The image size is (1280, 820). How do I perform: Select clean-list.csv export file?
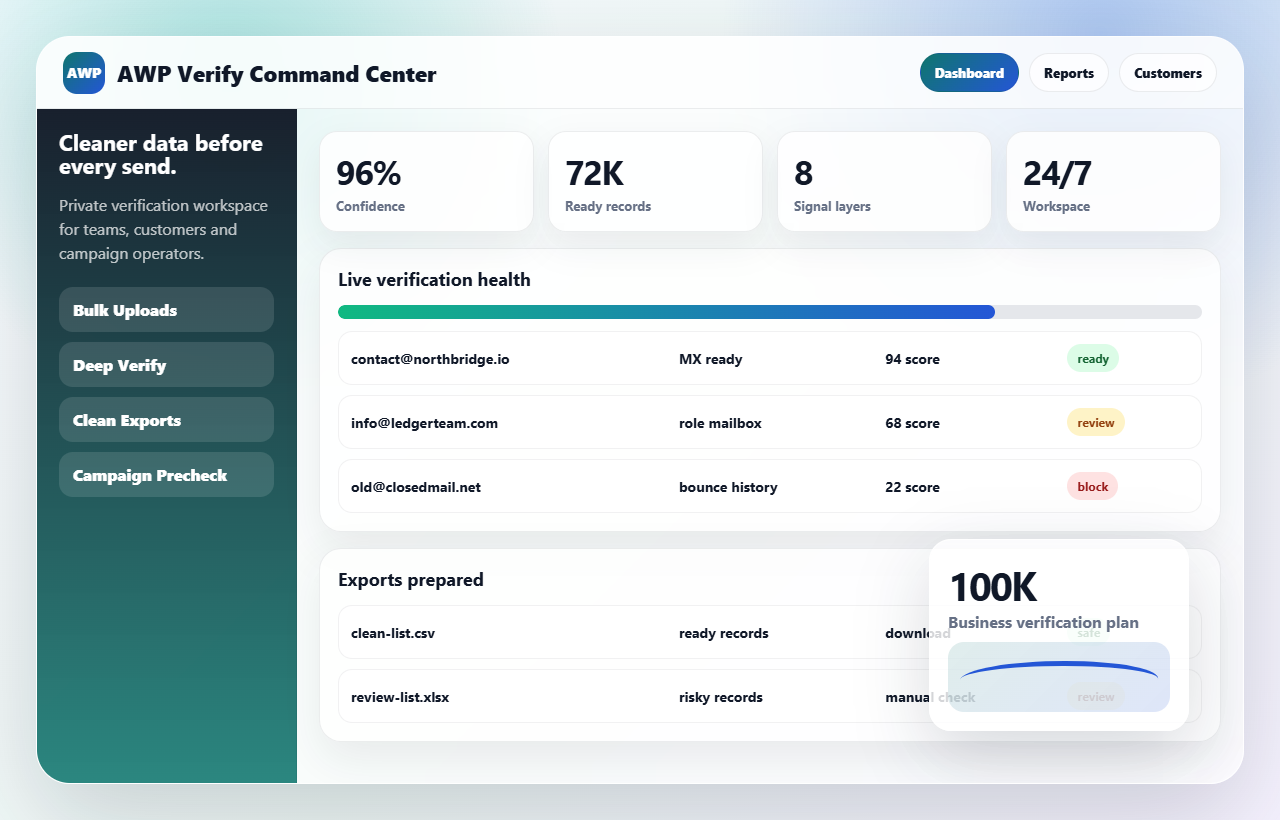(393, 633)
